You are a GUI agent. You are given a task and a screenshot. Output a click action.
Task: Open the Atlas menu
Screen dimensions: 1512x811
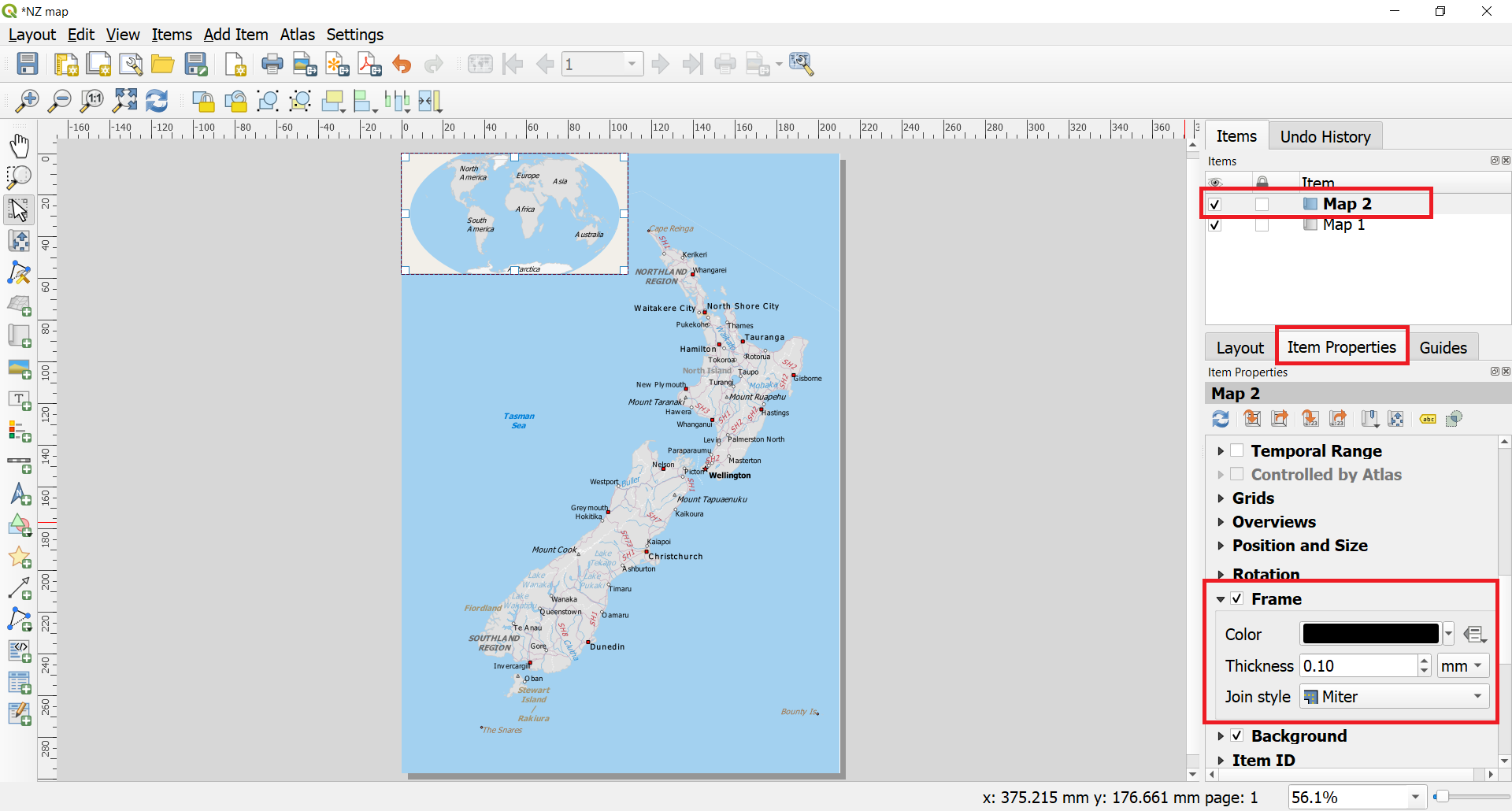[x=297, y=35]
